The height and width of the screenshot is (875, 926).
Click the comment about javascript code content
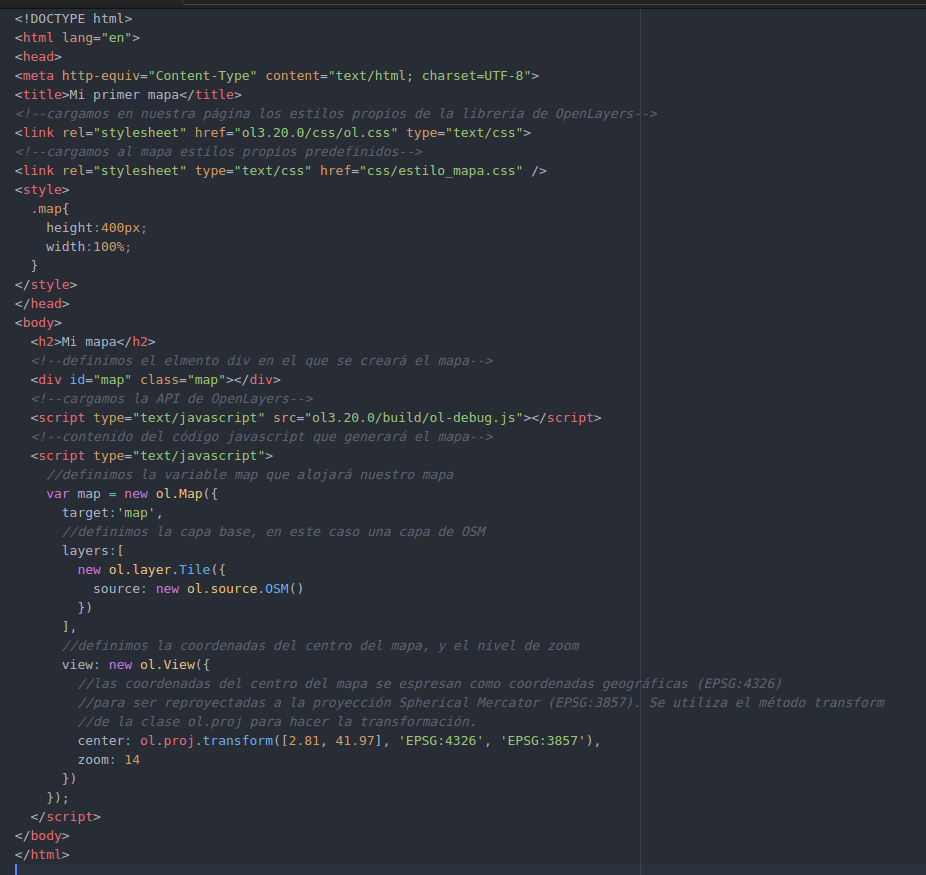[262, 437]
